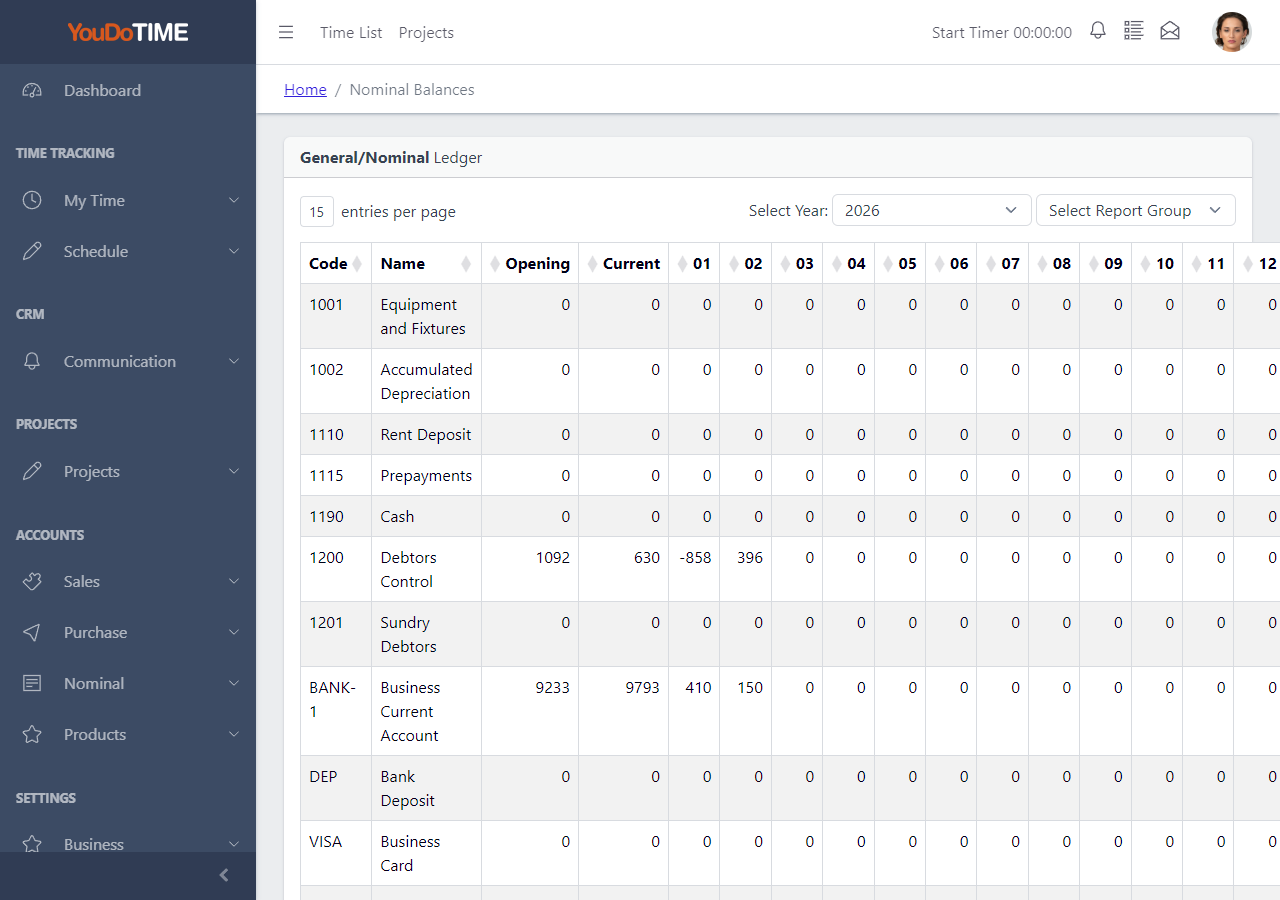This screenshot has width=1280, height=900.
Task: Sort table by period 10 column
Action: [1157, 263]
